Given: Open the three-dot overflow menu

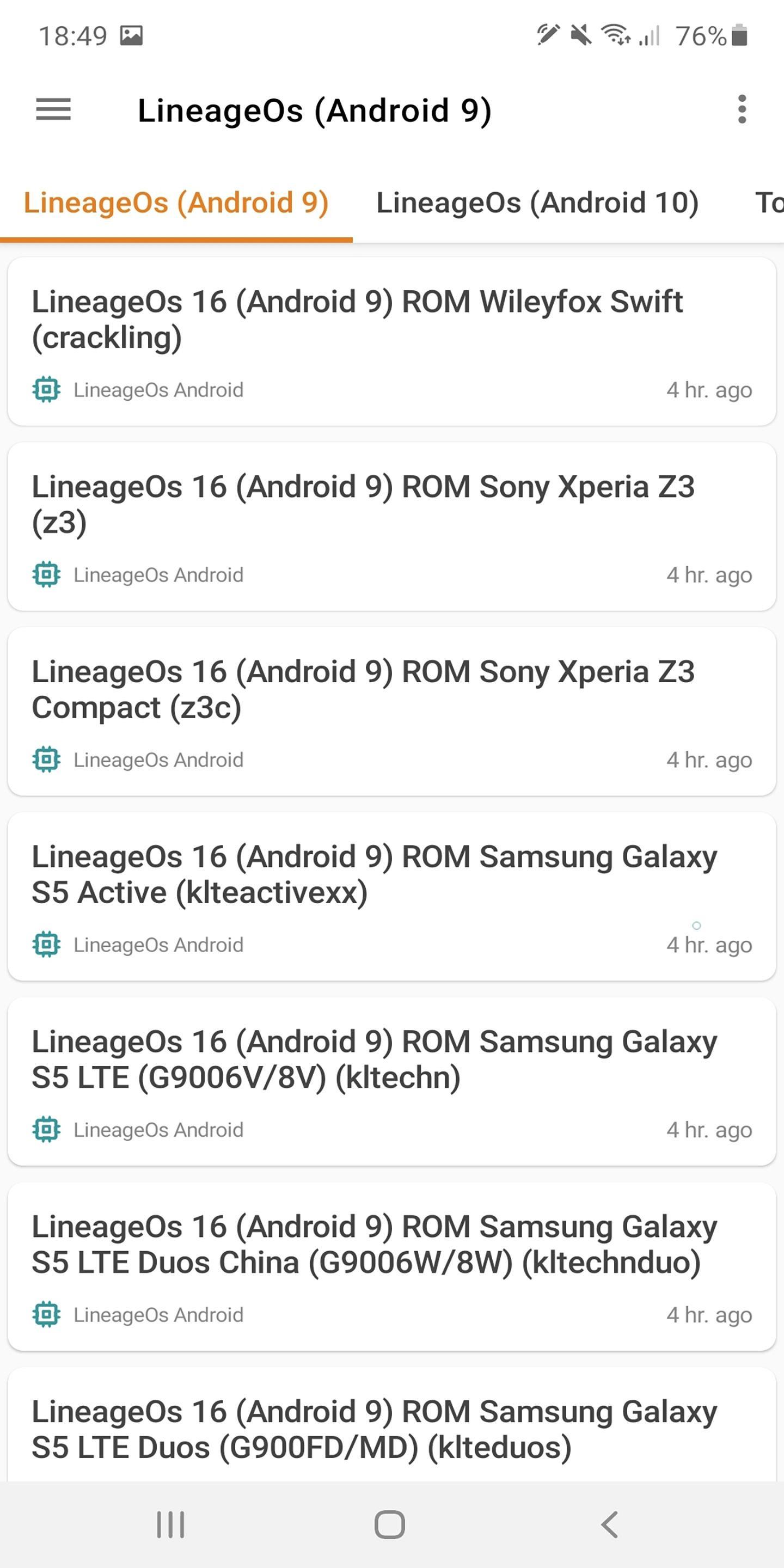Looking at the screenshot, I should 742,109.
